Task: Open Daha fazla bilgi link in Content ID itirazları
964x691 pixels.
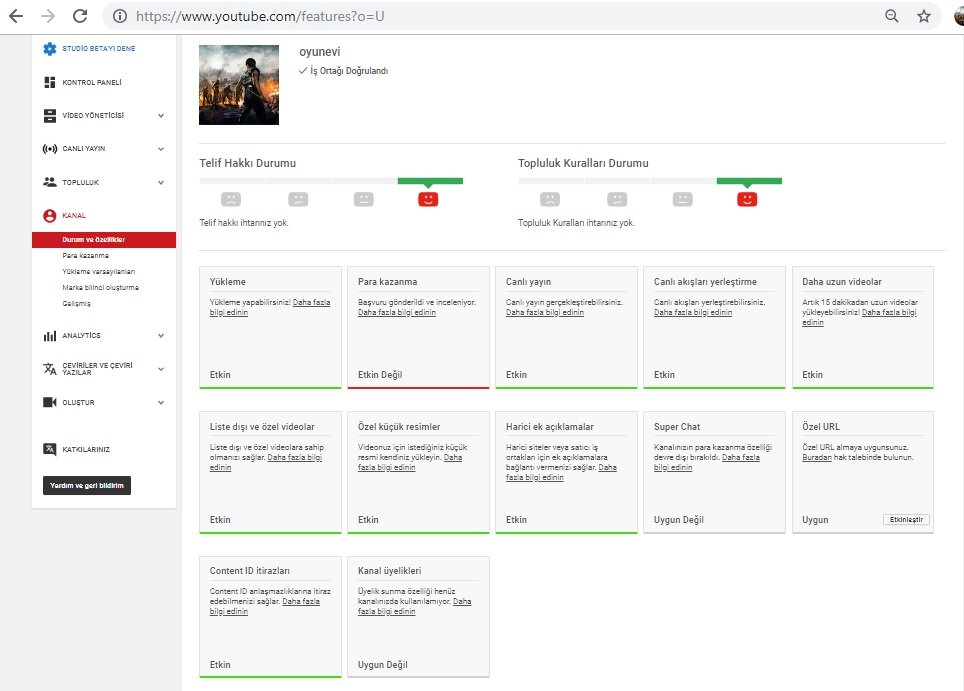Action: [x=301, y=602]
